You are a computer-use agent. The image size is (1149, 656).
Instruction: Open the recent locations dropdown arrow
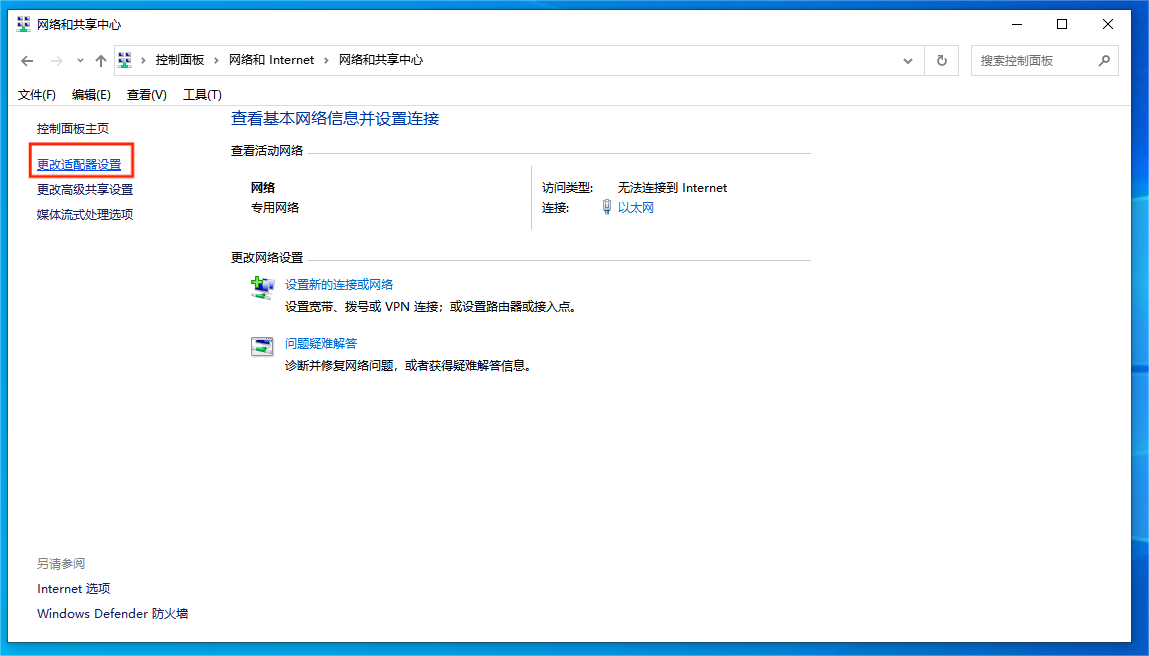pyautogui.click(x=80, y=61)
